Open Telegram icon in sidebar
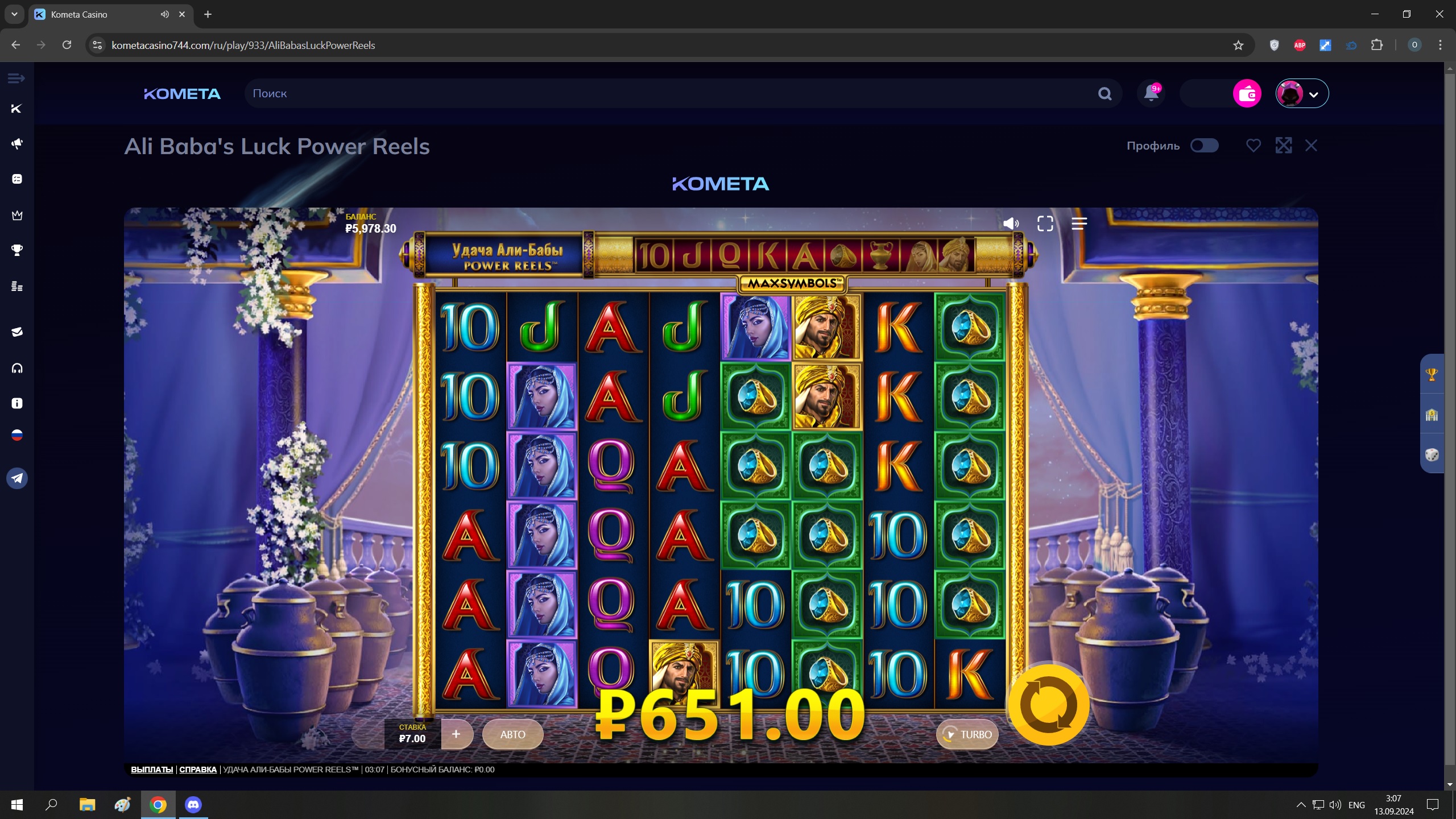 [x=17, y=478]
